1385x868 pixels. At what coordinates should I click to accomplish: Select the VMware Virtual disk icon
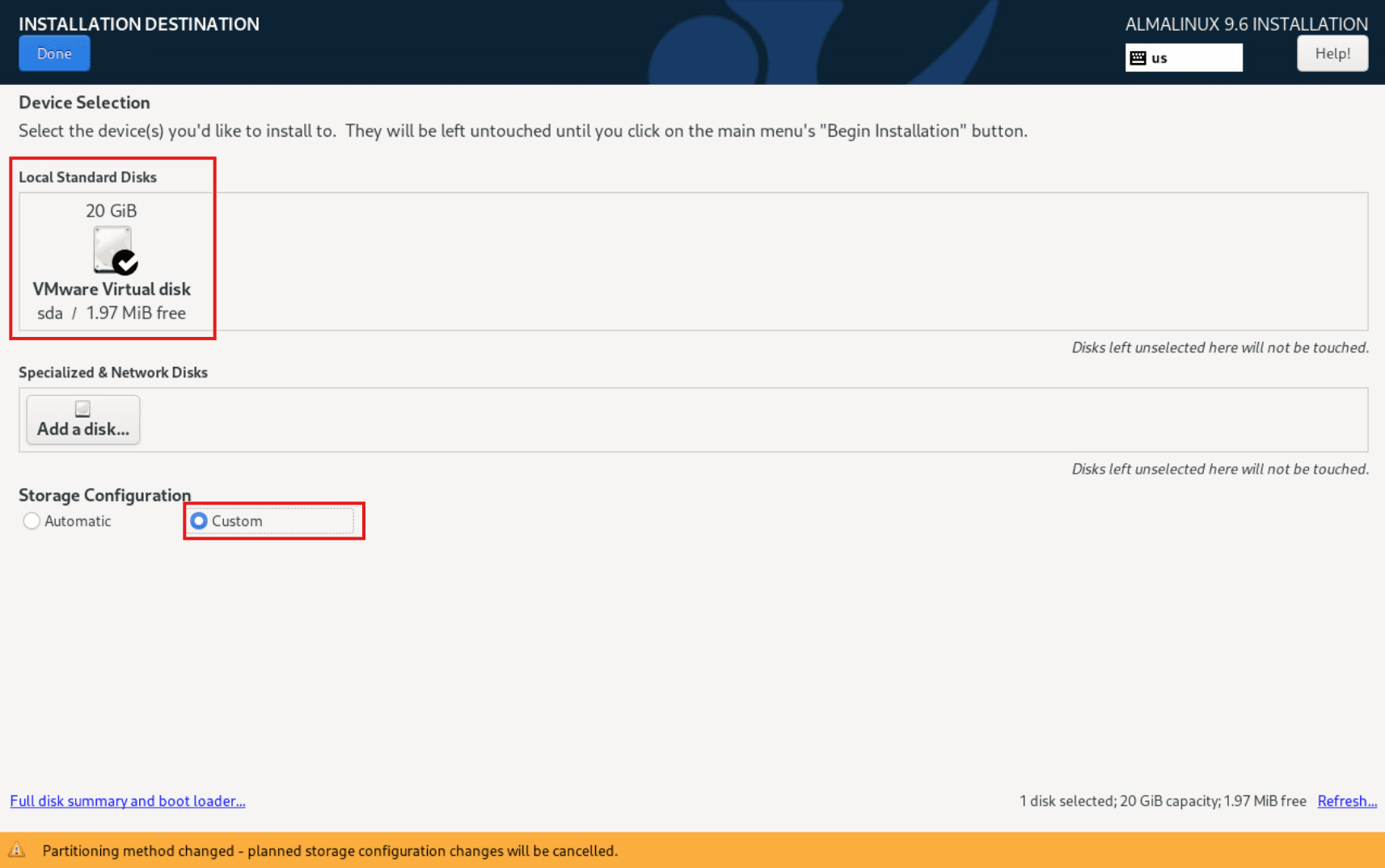tap(114, 250)
